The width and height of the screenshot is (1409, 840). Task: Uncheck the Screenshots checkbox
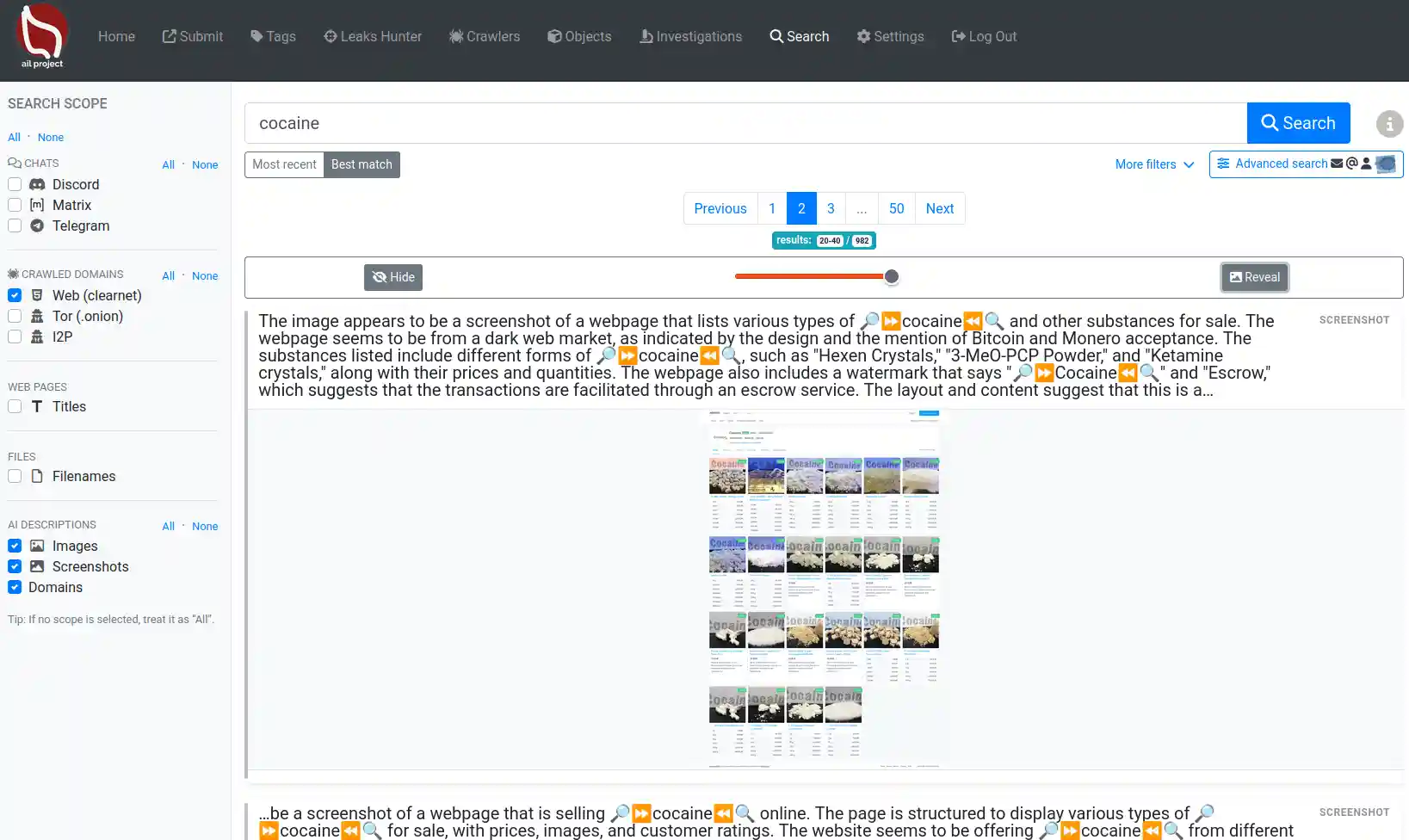pyautogui.click(x=15, y=566)
